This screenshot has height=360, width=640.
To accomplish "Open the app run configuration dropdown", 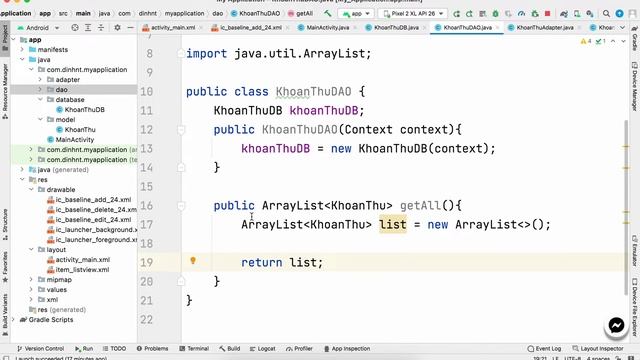I will point(356,13).
